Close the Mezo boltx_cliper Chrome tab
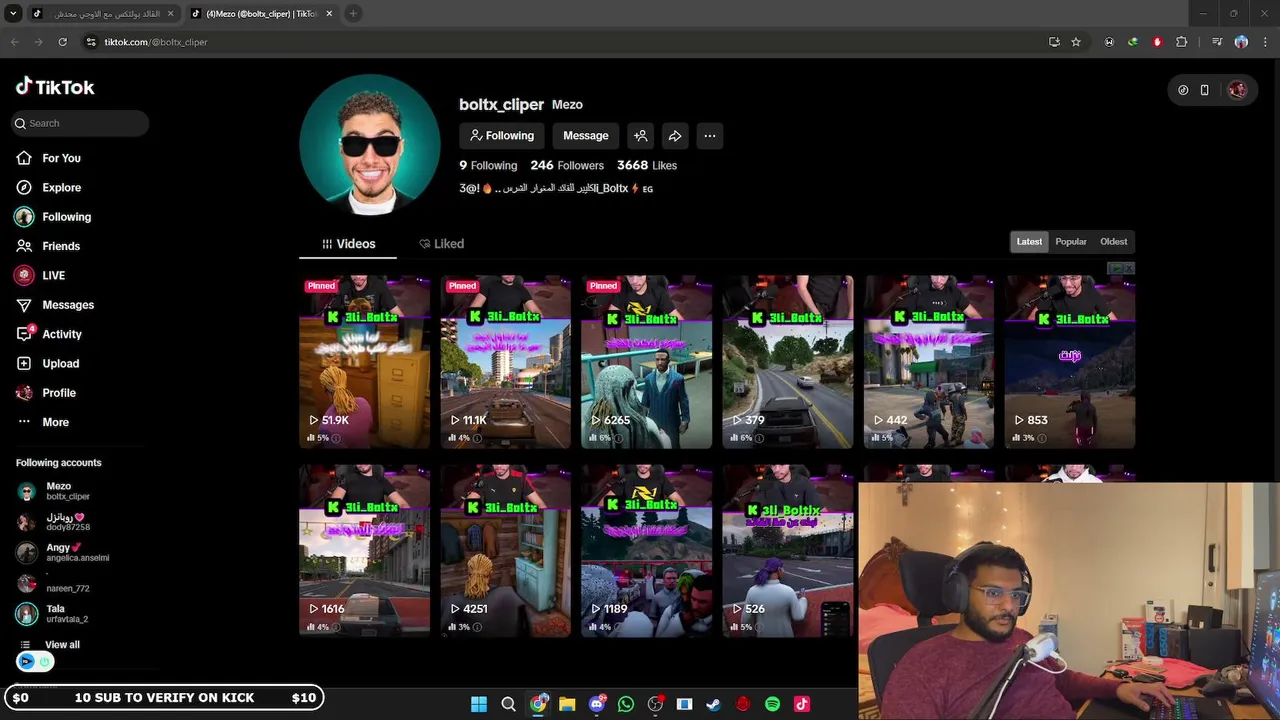 (329, 14)
